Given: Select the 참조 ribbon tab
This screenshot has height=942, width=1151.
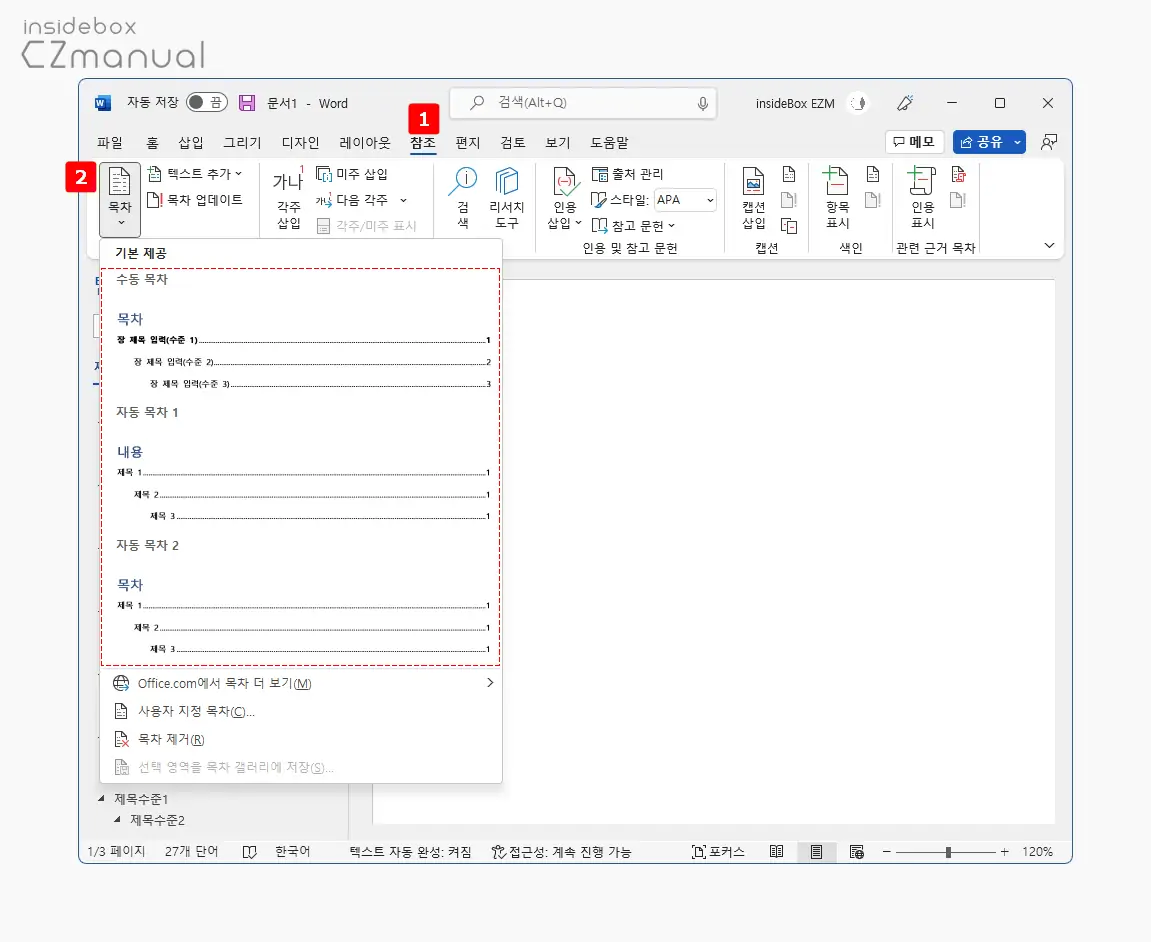Looking at the screenshot, I should tap(423, 142).
